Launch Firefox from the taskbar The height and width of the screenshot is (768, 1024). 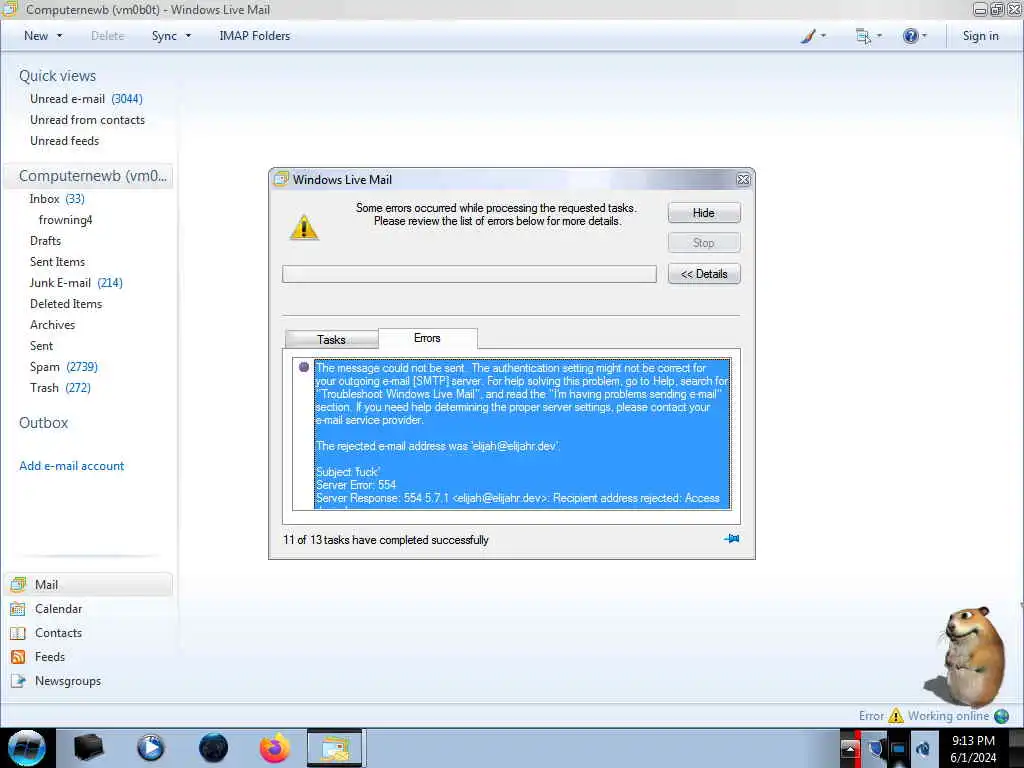tap(275, 748)
